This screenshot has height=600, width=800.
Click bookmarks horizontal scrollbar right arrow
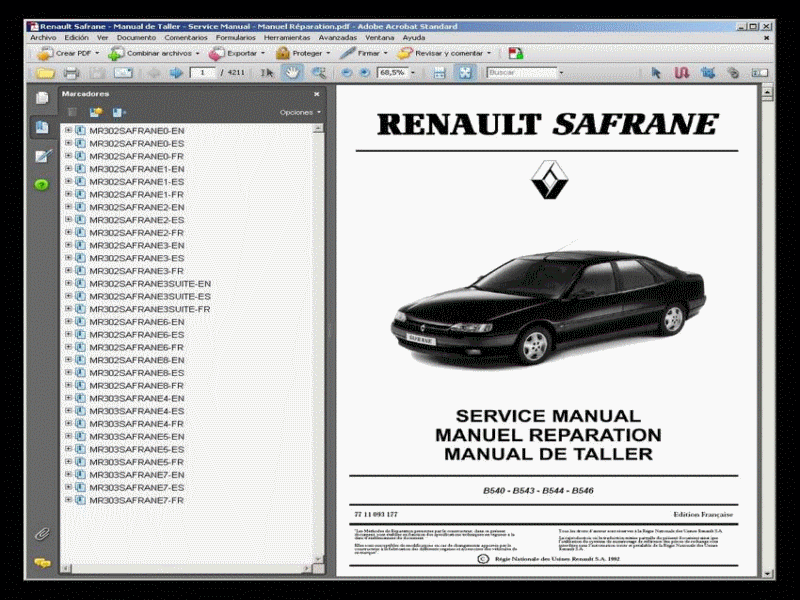(x=306, y=568)
